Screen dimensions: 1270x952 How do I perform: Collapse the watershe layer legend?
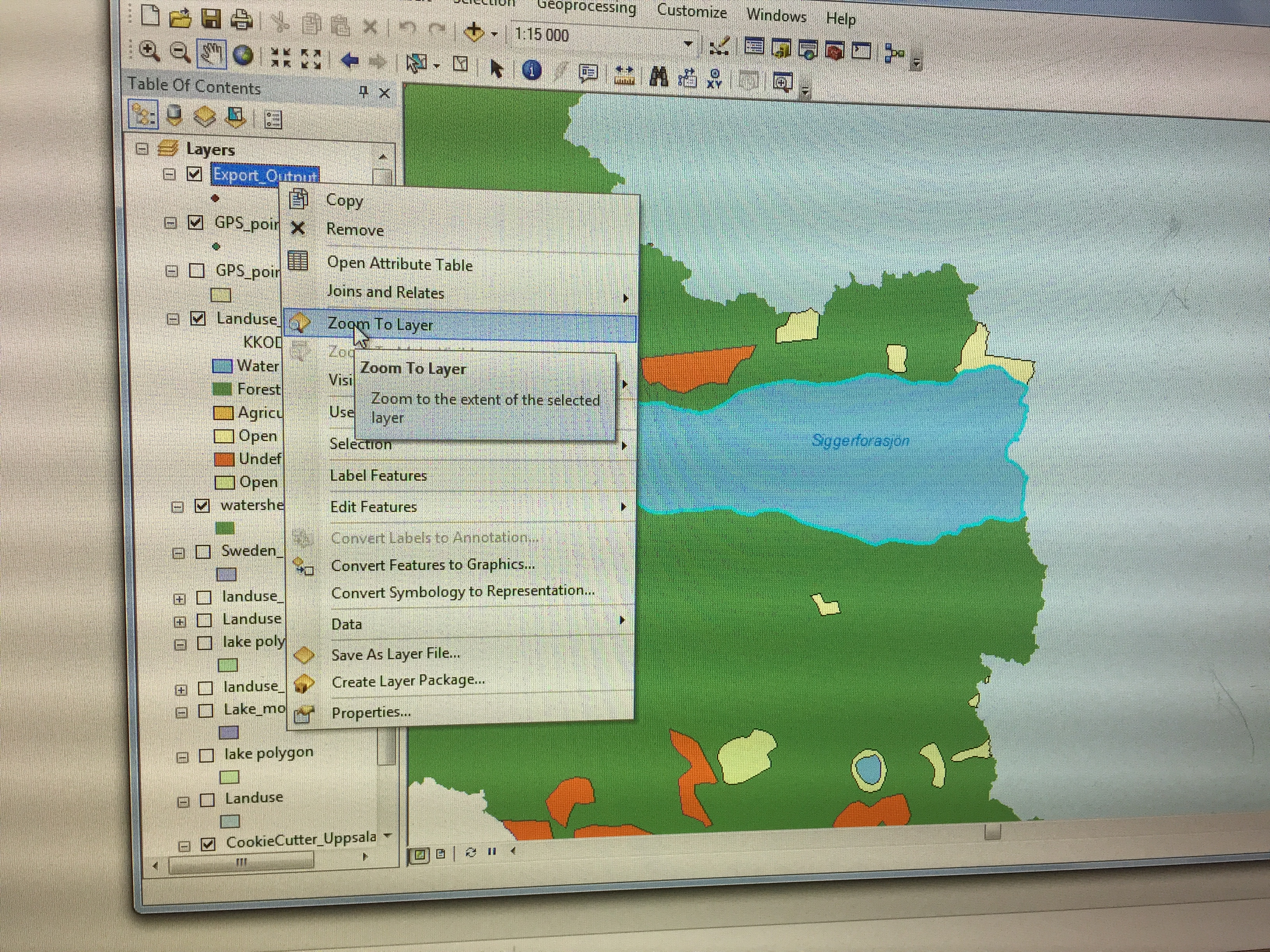pyautogui.click(x=177, y=507)
